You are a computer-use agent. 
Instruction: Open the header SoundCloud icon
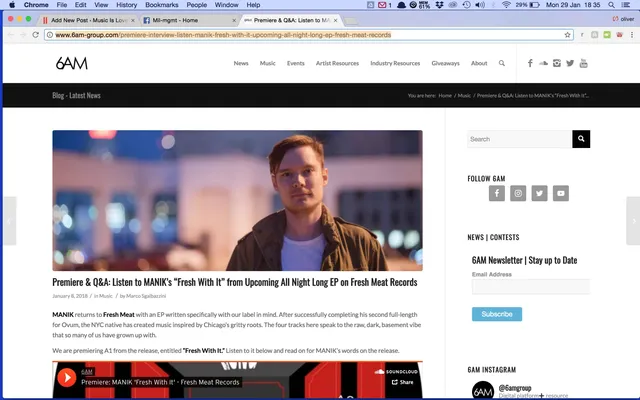tap(543, 63)
